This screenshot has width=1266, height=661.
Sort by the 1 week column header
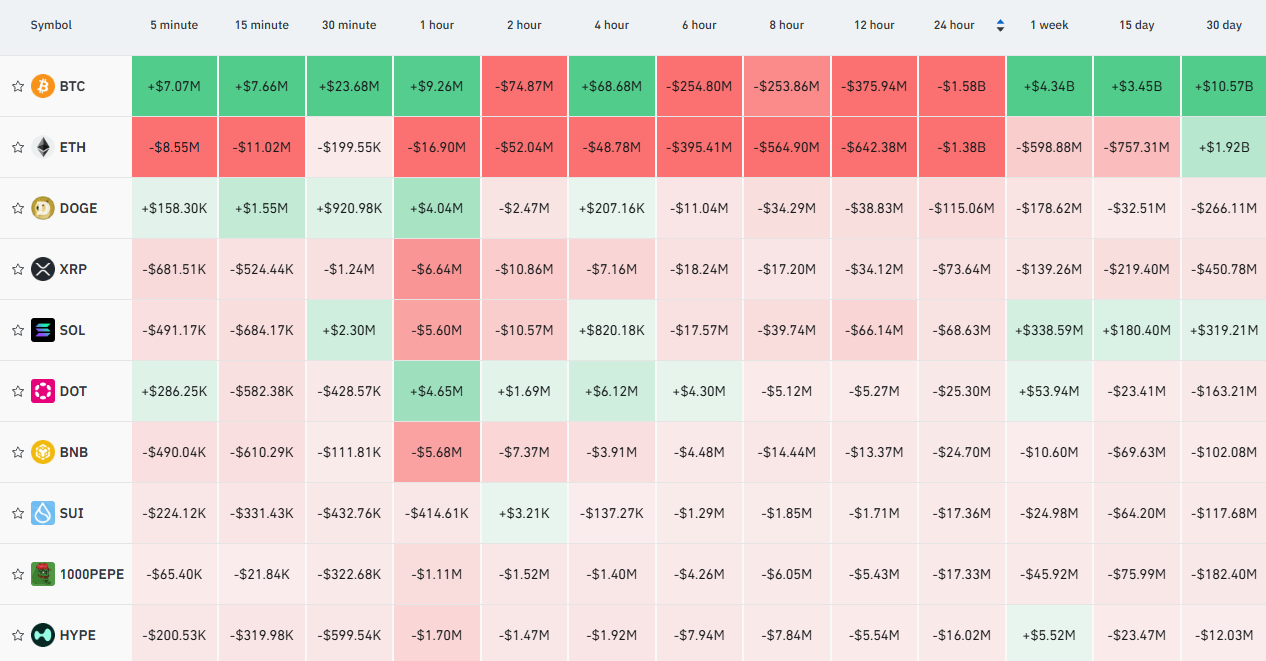(1049, 25)
